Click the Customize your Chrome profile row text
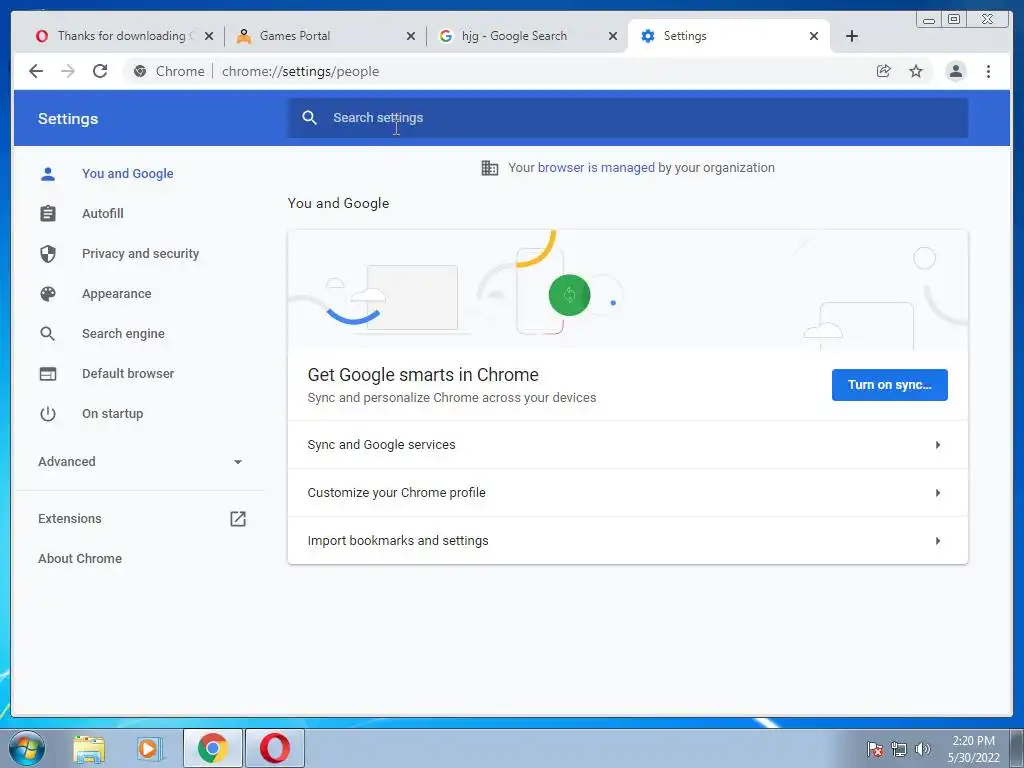This screenshot has width=1024, height=768. [x=396, y=493]
